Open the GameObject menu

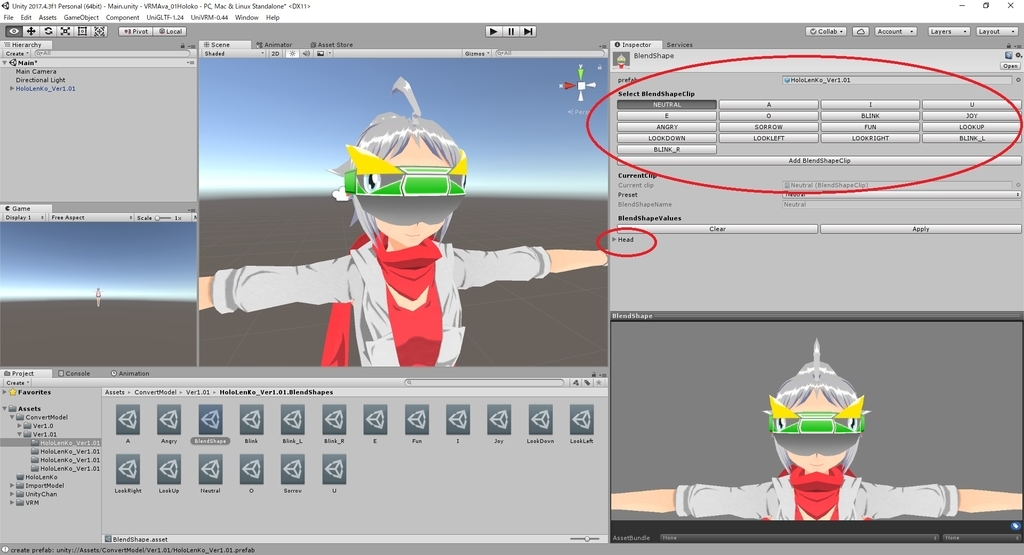tap(81, 18)
